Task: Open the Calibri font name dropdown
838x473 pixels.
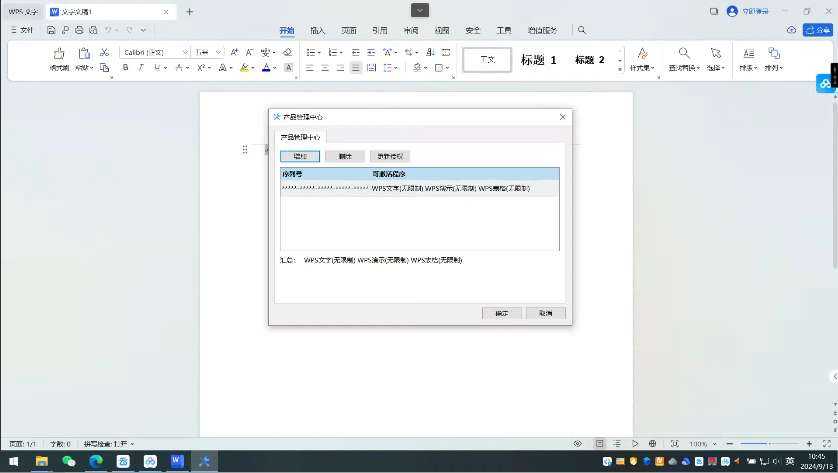Action: (185, 52)
